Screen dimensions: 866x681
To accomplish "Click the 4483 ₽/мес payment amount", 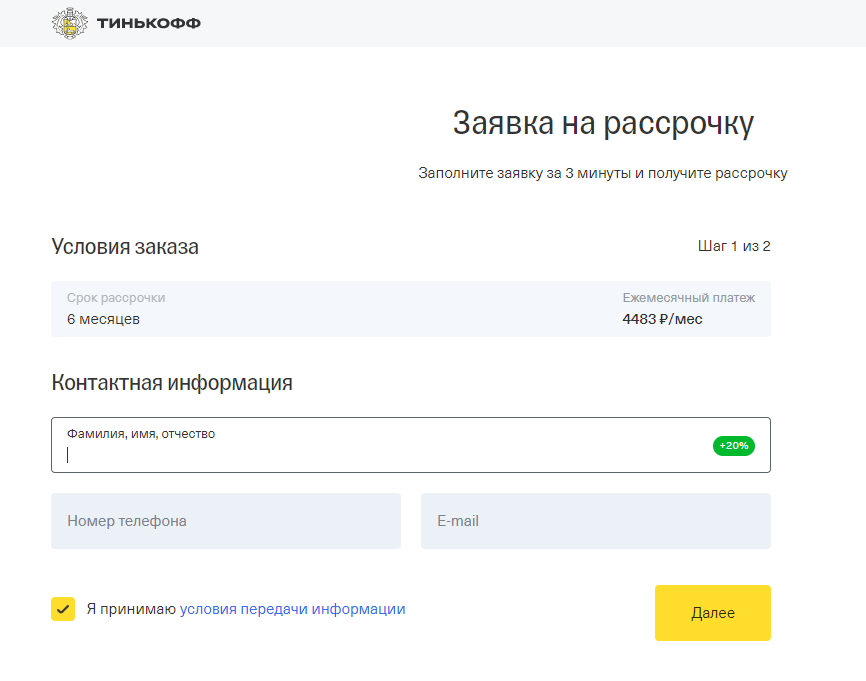I will [x=662, y=319].
